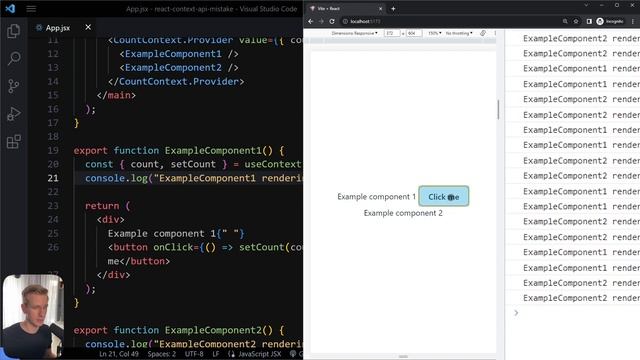Click the Example component 1 label
The image size is (640, 360).
(376, 197)
